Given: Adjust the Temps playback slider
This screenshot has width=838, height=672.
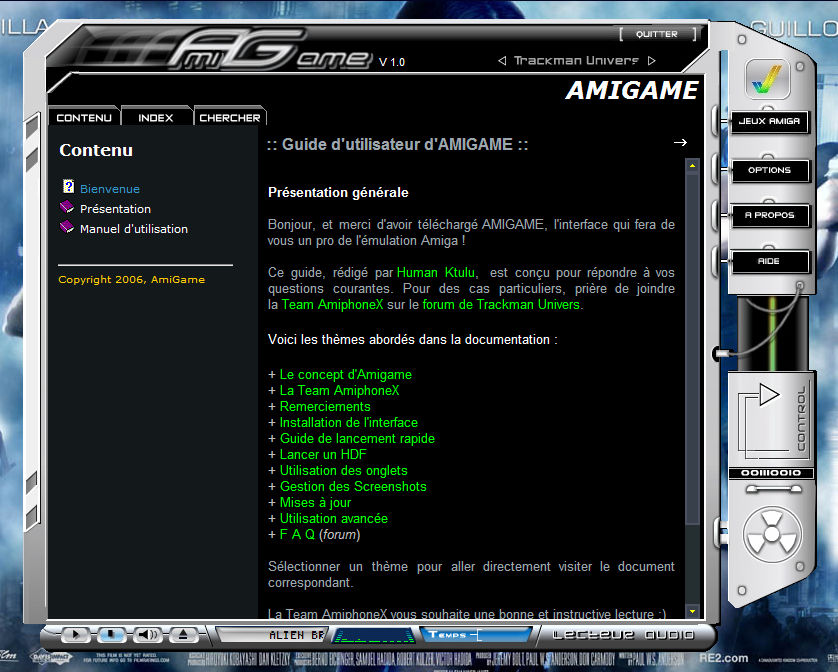Looking at the screenshot, I should coord(475,635).
